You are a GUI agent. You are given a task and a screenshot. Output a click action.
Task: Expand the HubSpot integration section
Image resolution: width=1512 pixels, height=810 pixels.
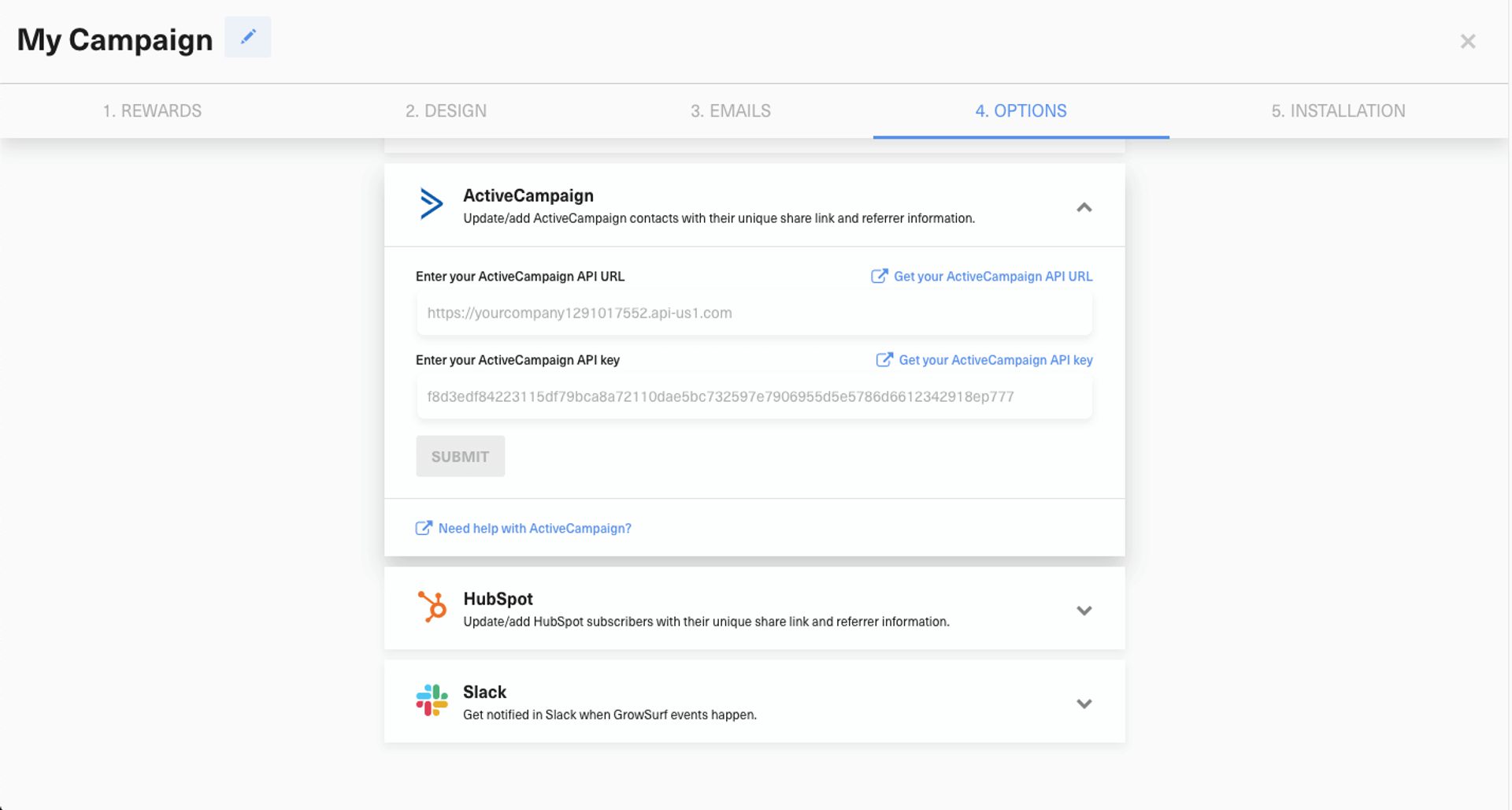pos(1084,611)
